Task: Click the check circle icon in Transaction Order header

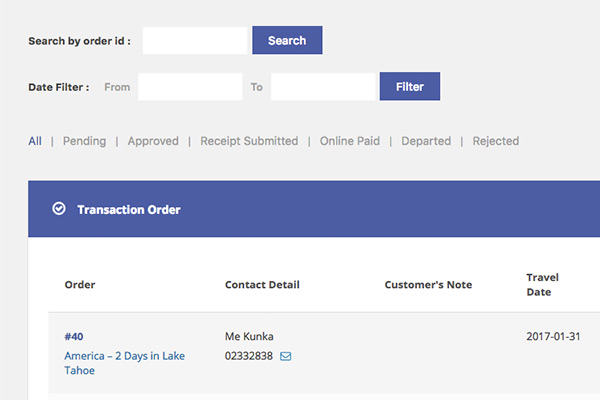Action: coord(59,209)
